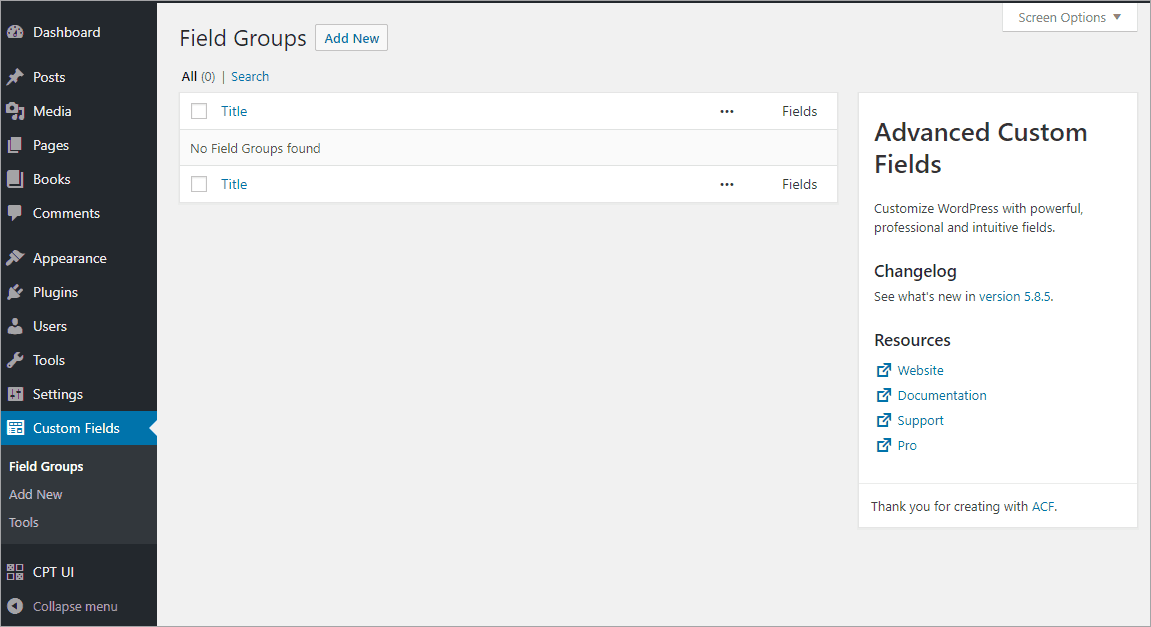Open Pages using its pages icon
The height and width of the screenshot is (627, 1151).
click(x=17, y=144)
